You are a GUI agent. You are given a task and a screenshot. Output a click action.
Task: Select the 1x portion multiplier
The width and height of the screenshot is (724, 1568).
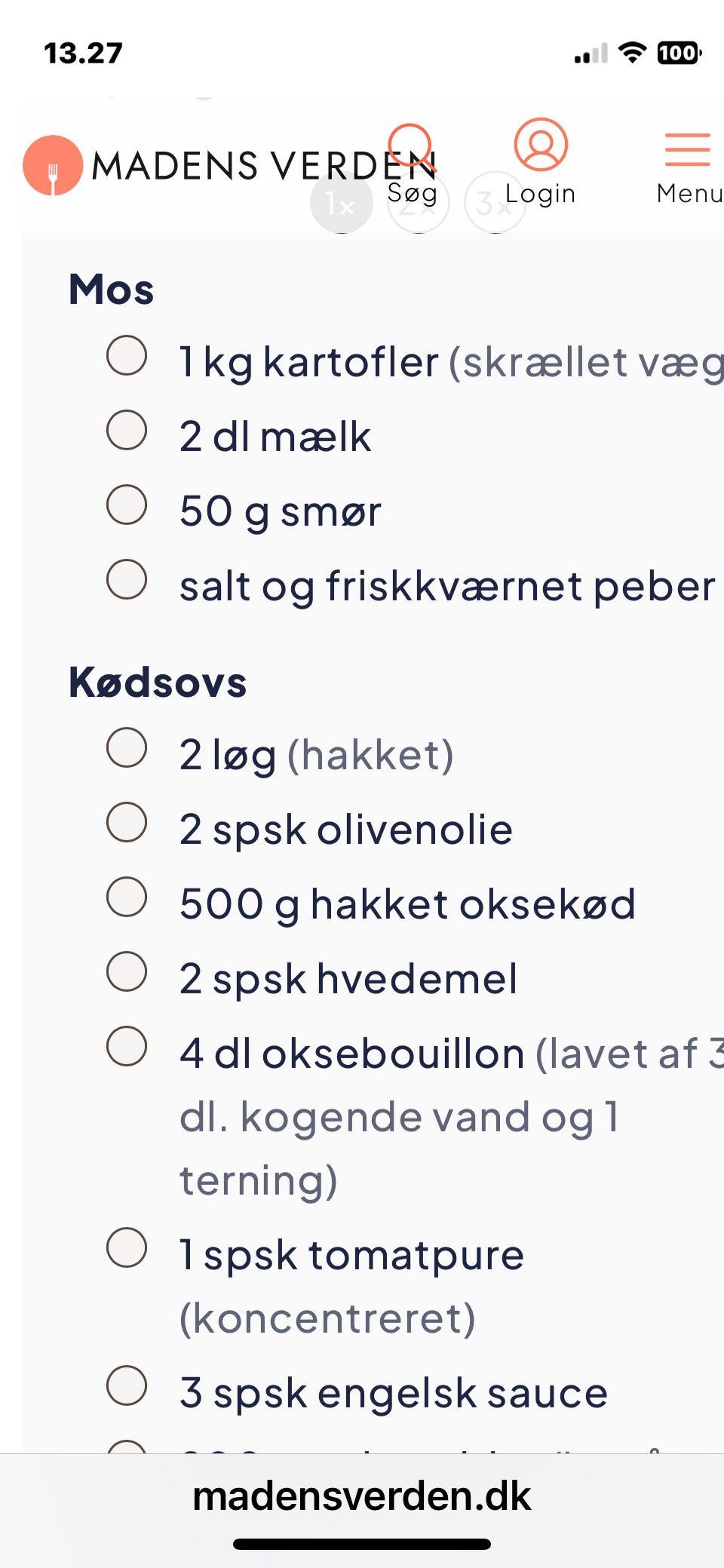pos(341,204)
